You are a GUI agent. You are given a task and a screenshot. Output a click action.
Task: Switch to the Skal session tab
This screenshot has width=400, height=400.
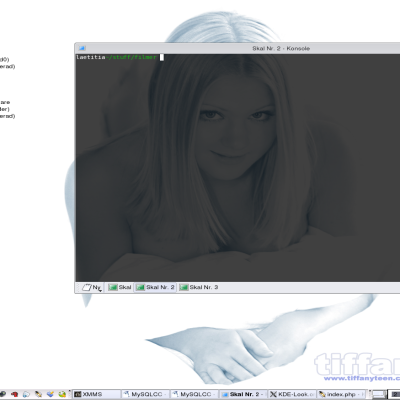120,287
